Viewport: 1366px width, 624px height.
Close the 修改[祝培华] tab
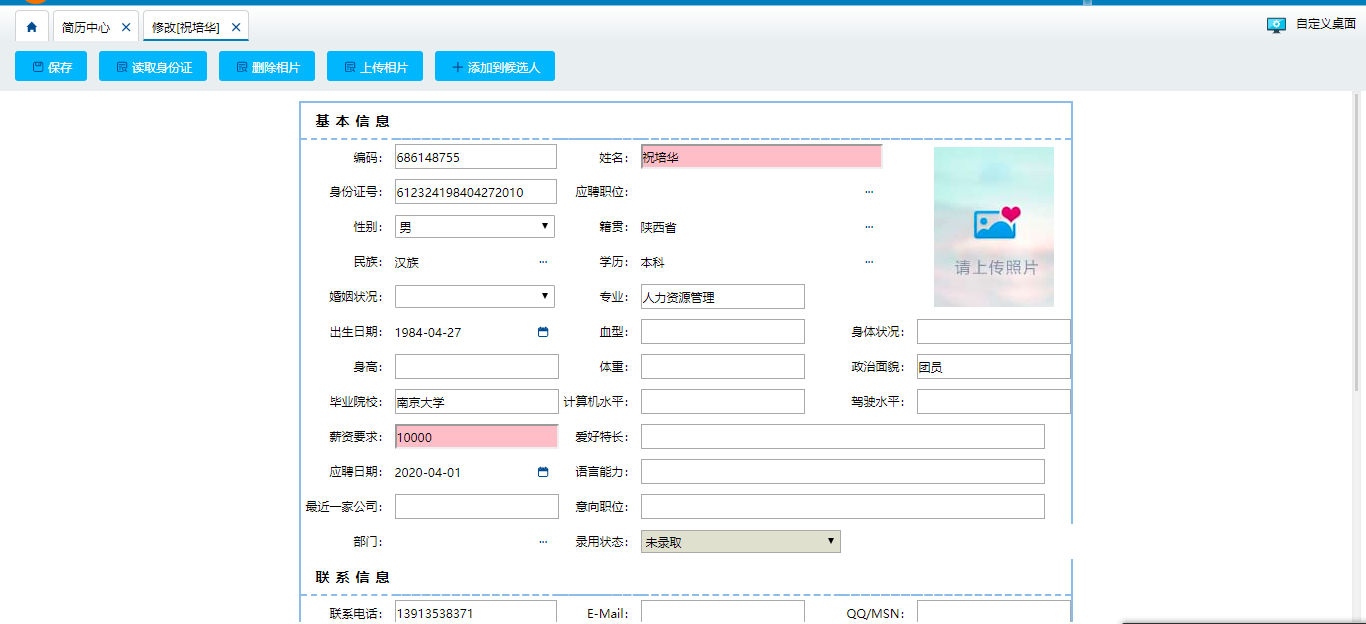tap(236, 27)
